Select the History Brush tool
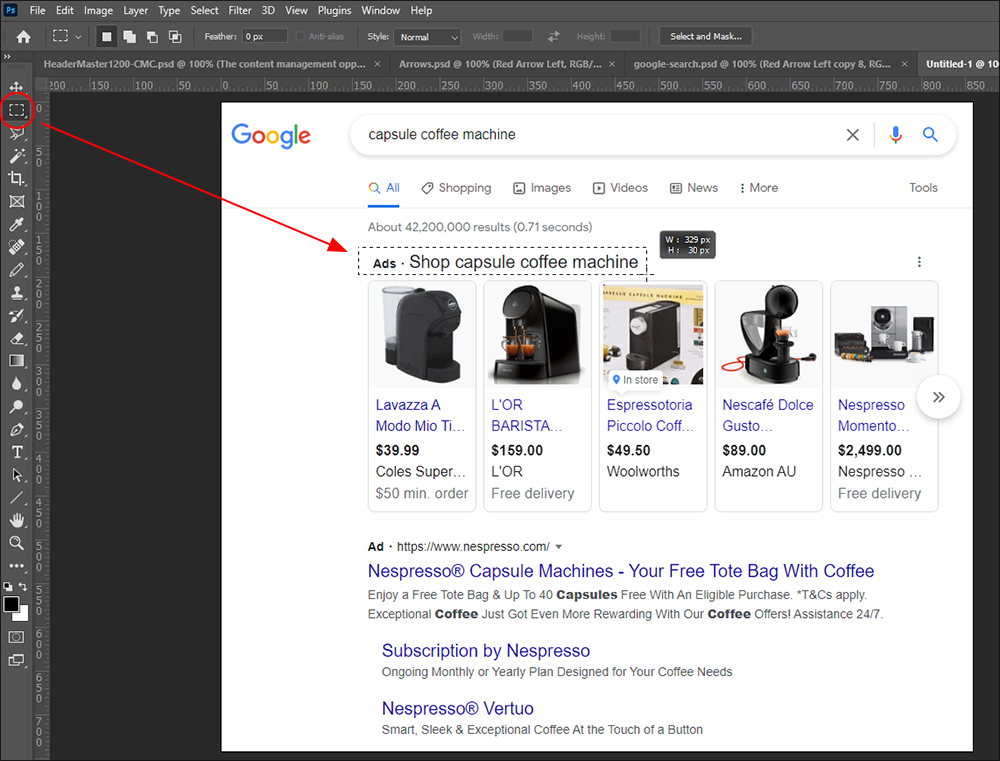This screenshot has height=761, width=1000. coord(17,316)
